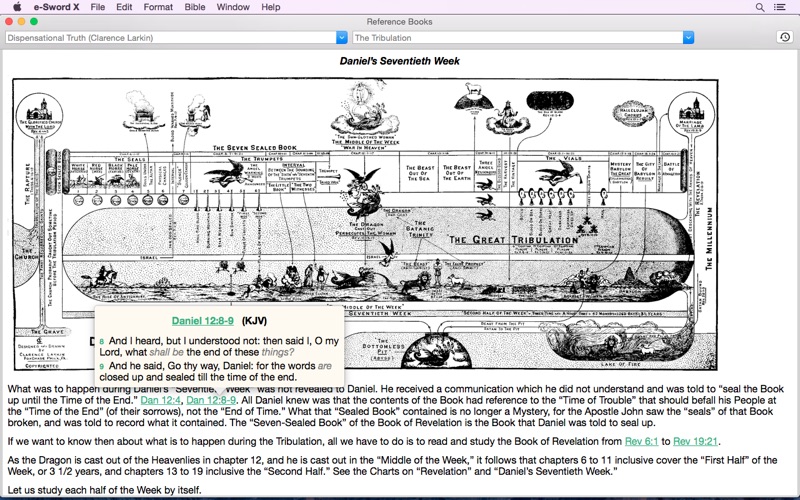Zoom the Reference Books window with green button

pyautogui.click(x=34, y=21)
